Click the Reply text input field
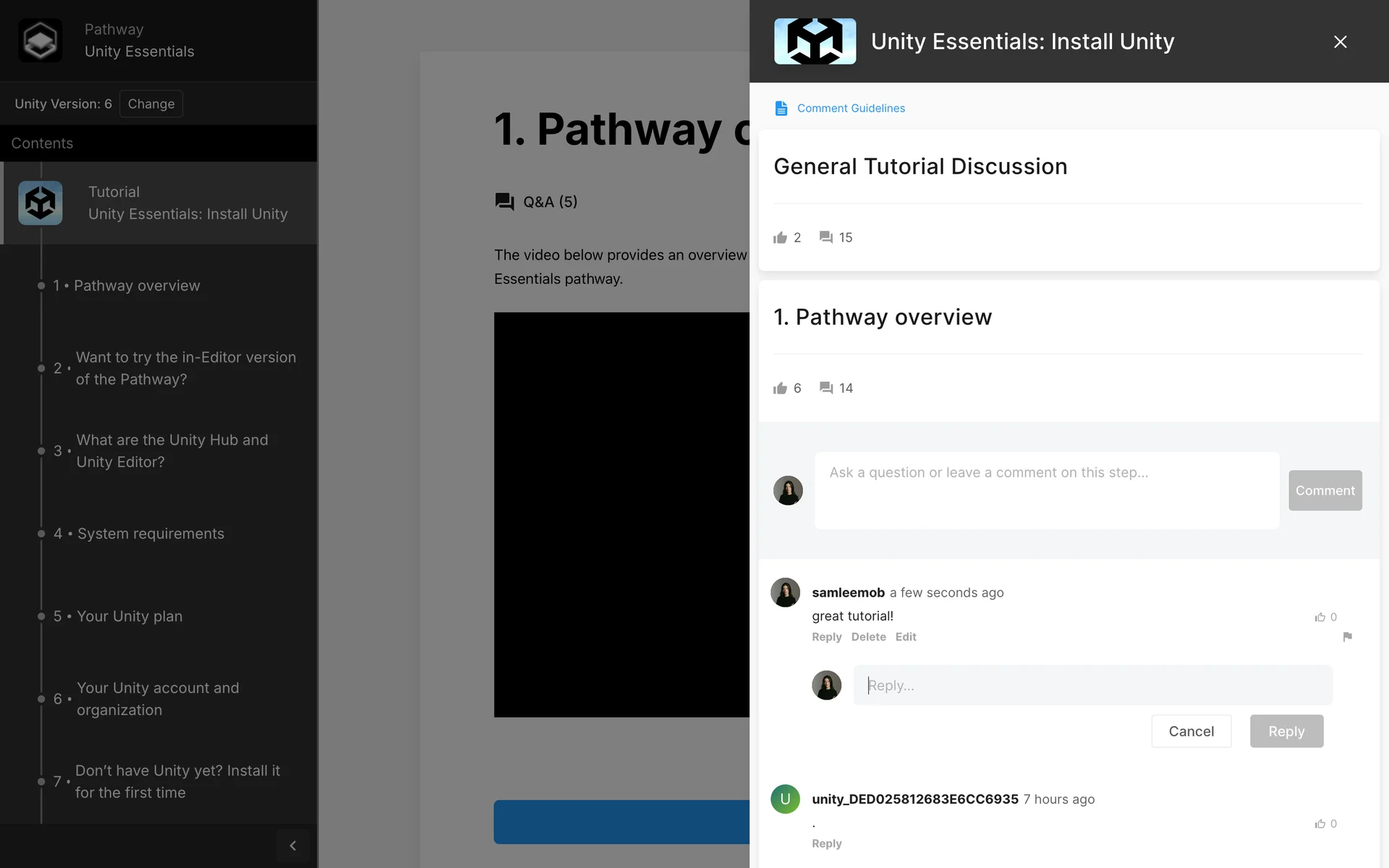The width and height of the screenshot is (1389, 868). pos(1092,686)
